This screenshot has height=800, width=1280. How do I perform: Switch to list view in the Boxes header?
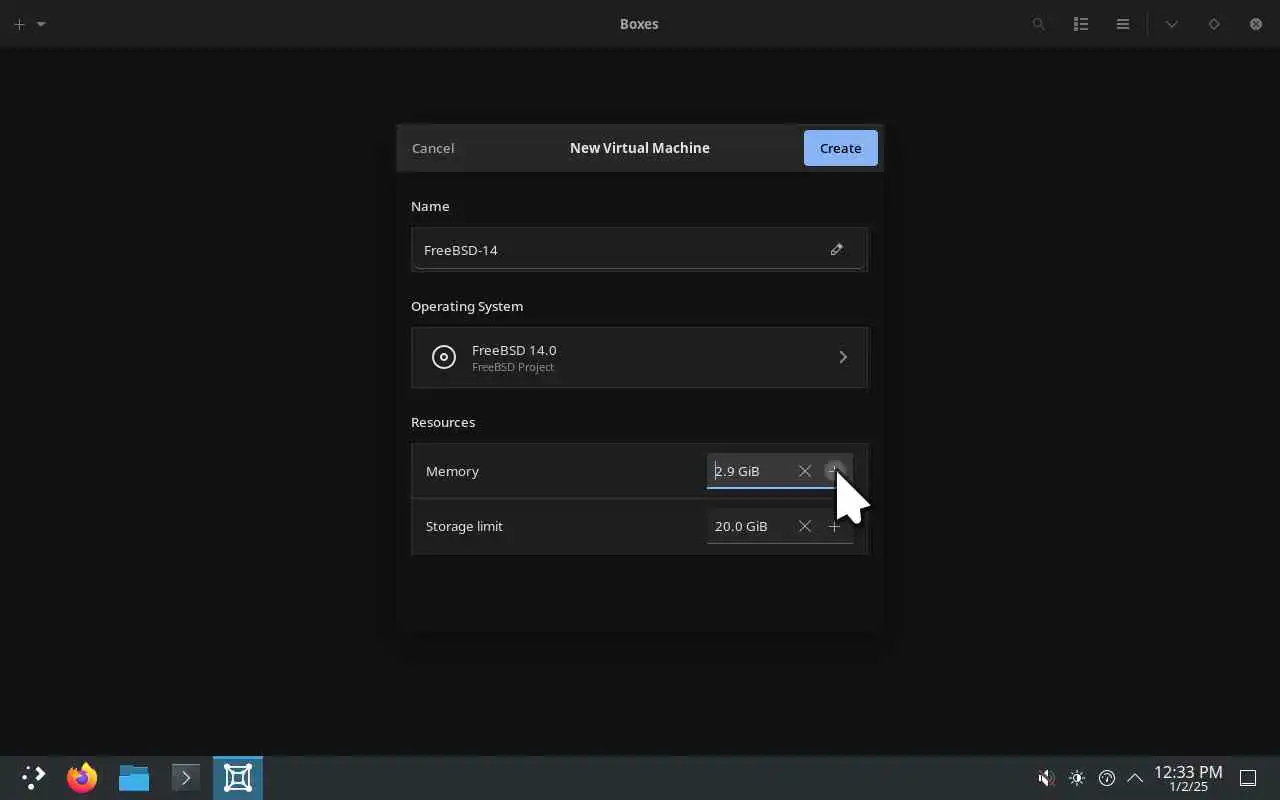click(1081, 24)
